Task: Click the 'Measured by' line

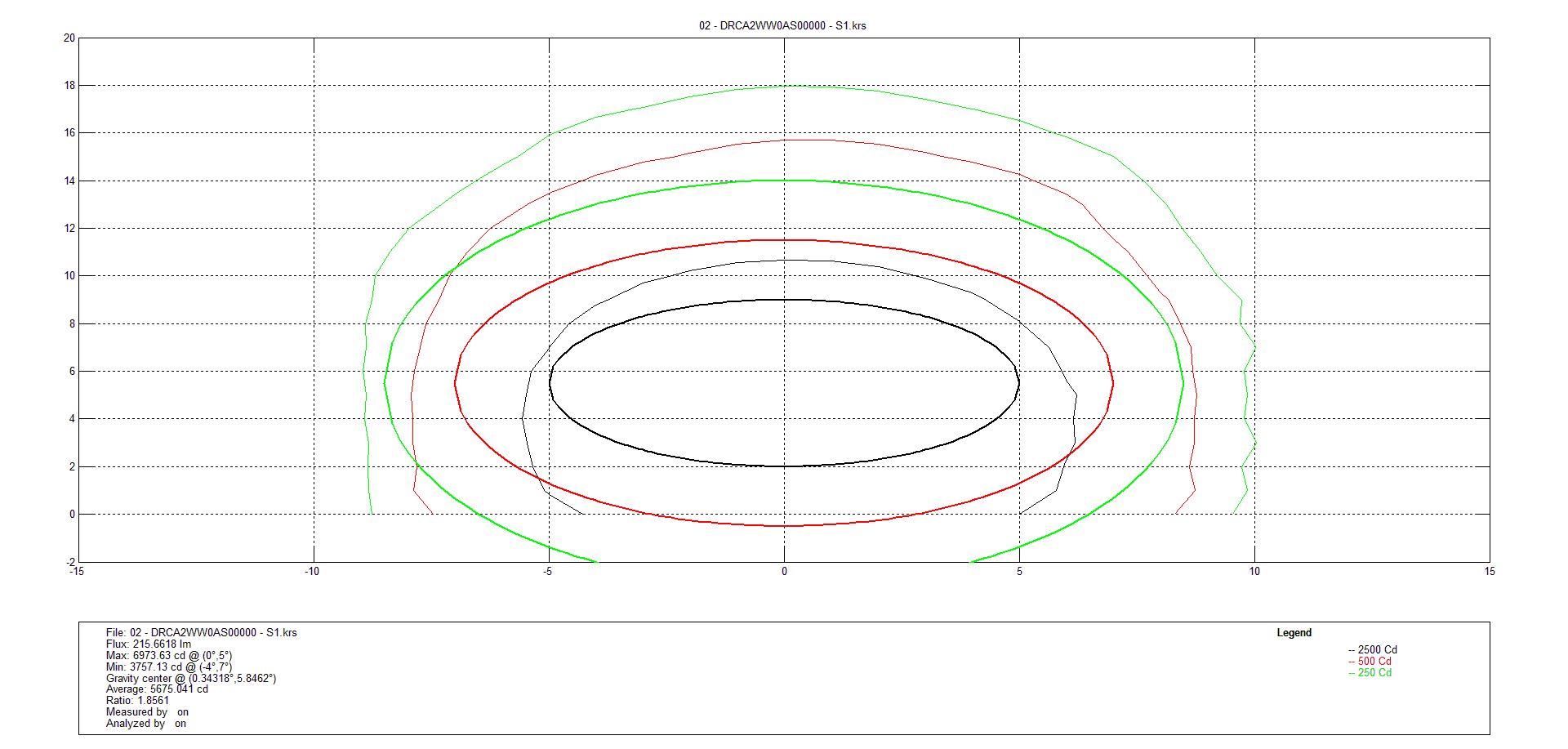Action: tap(146, 712)
